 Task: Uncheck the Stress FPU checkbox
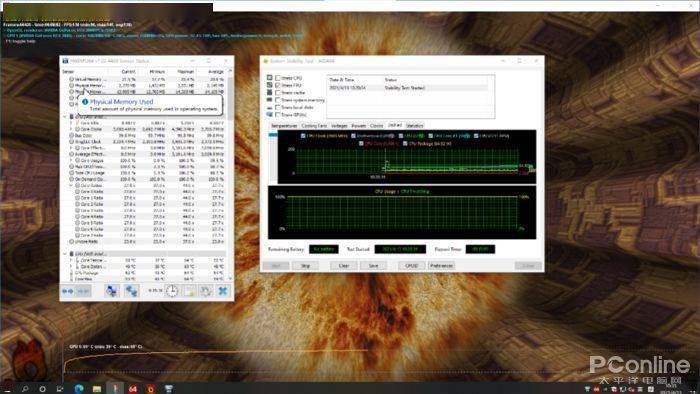[278, 85]
